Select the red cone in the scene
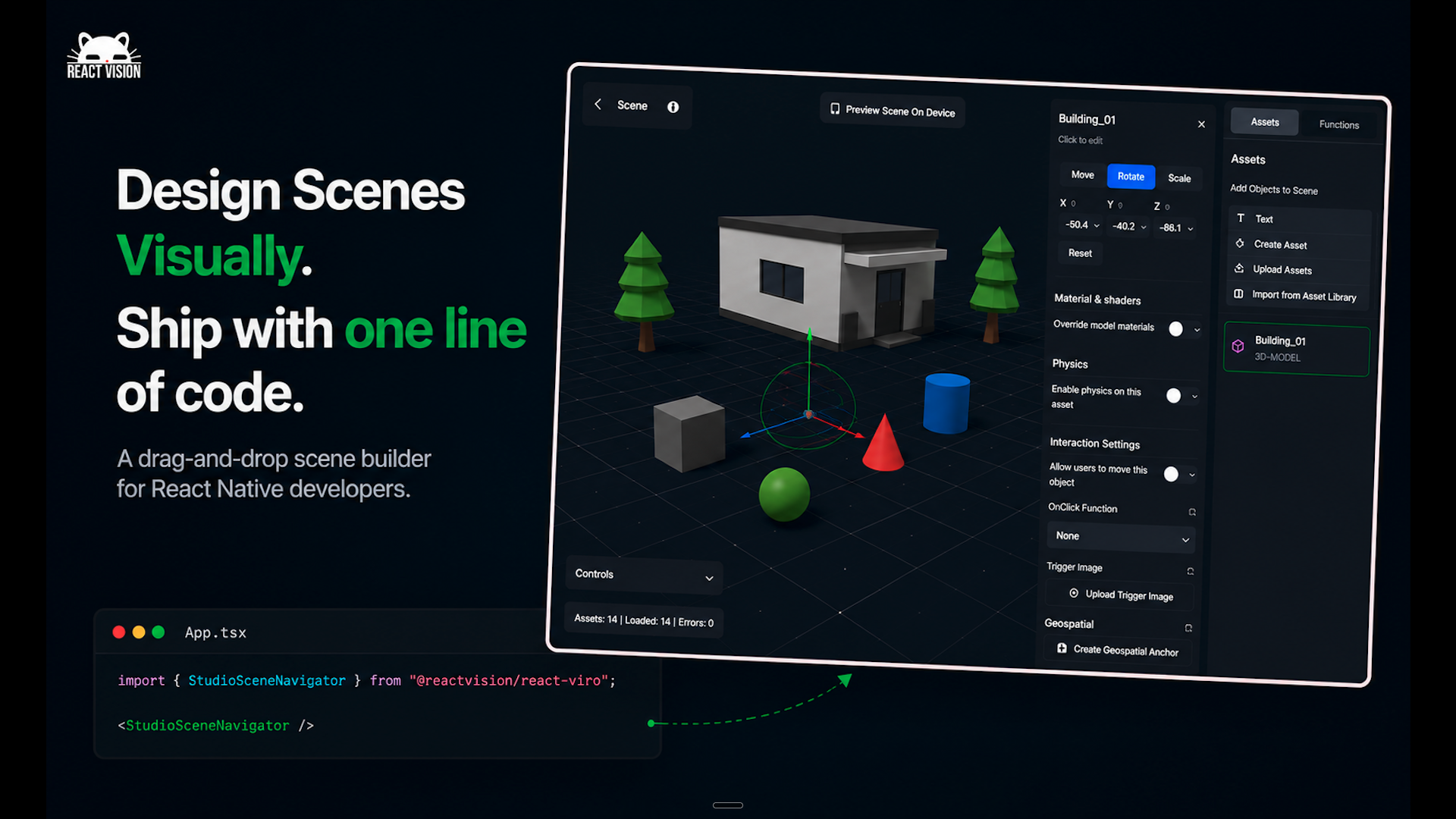The height and width of the screenshot is (819, 1456). [883, 444]
